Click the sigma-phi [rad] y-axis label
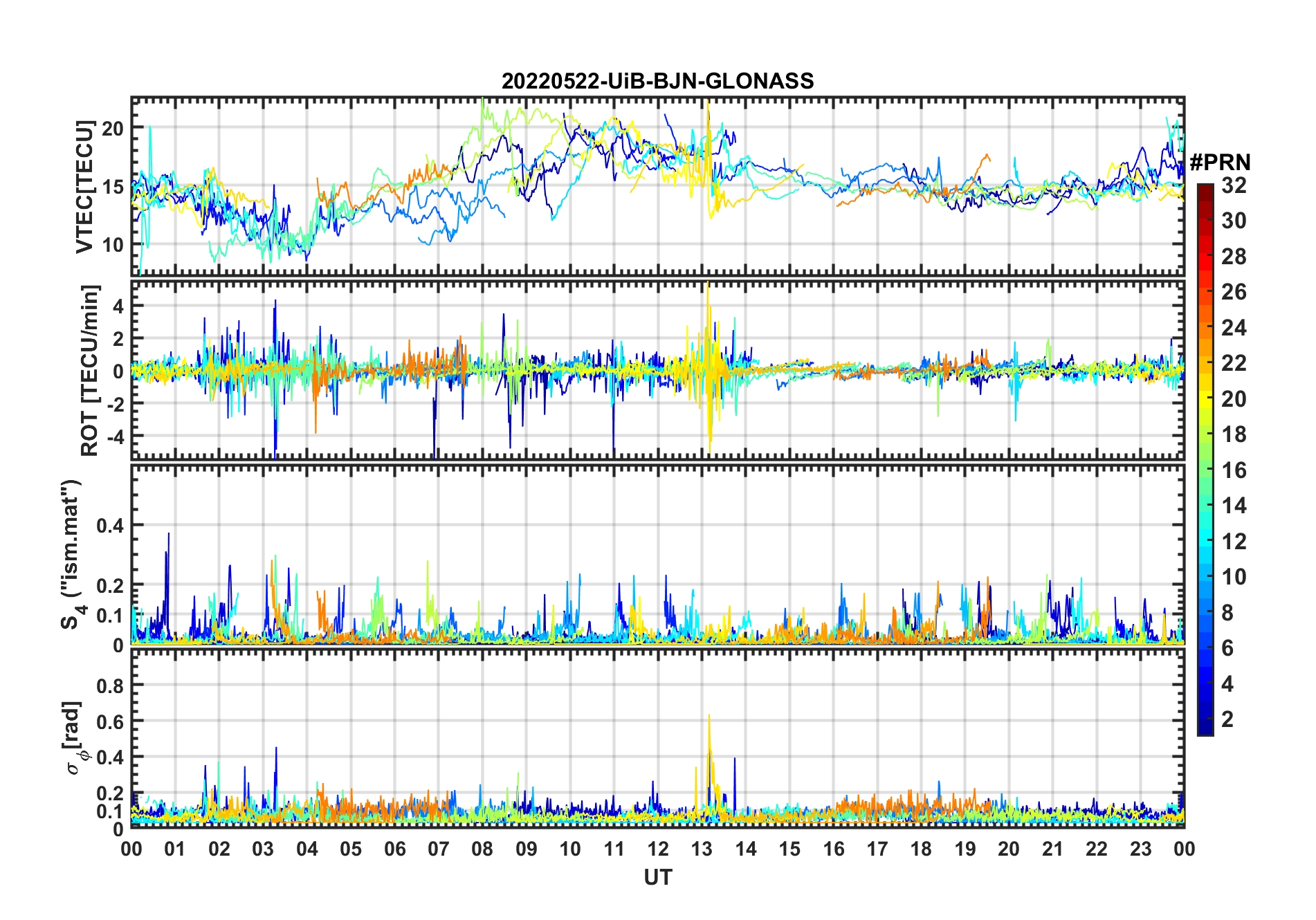This screenshot has height=920, width=1316. 76,738
